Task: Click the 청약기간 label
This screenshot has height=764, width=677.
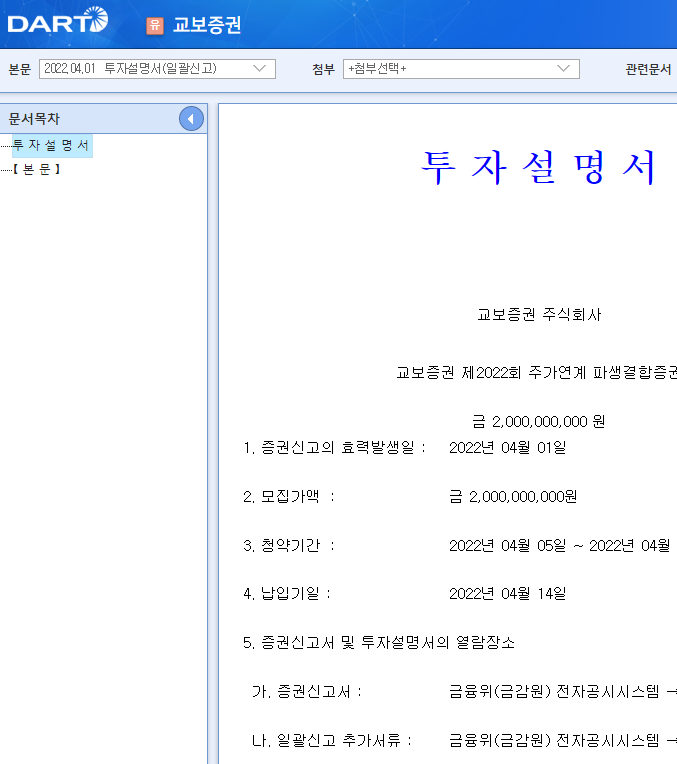Action: pyautogui.click(x=290, y=545)
